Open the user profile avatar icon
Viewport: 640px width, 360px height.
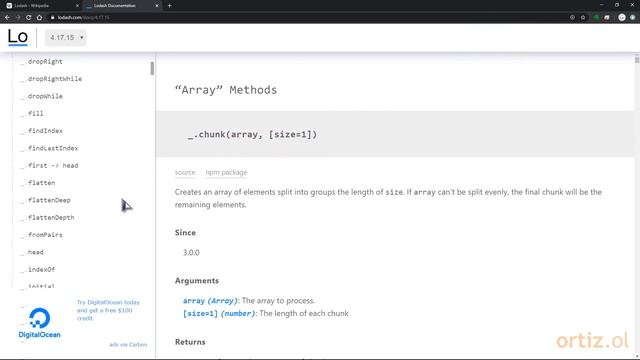pyautogui.click(x=622, y=18)
